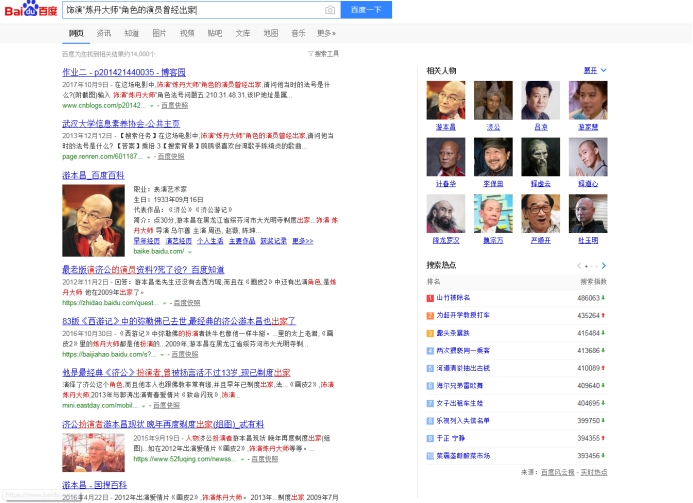Click rank 1 badge beside 山竹被除名
Viewport: 693px width, 503px height.
click(430, 298)
